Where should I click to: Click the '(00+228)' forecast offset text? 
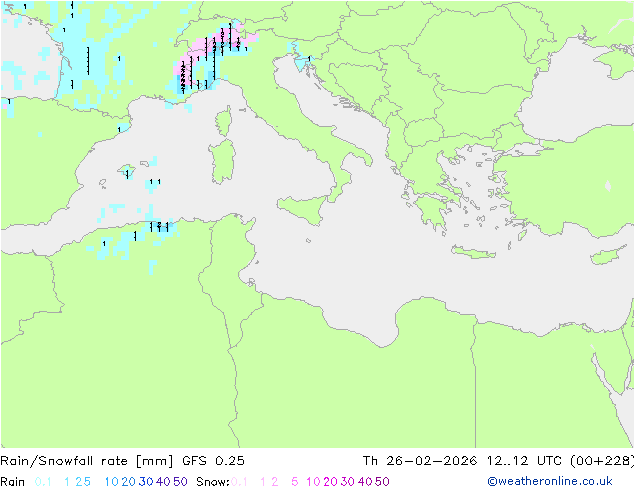602,461
